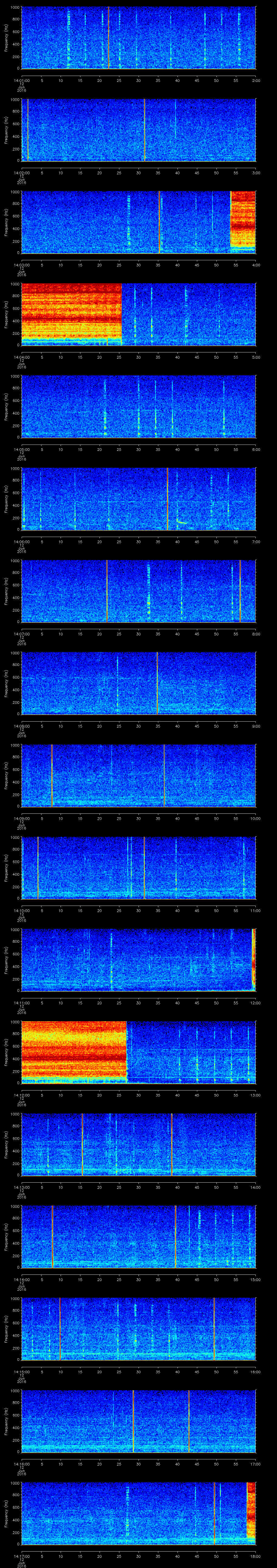Click the "9:00" end time label

256,726
